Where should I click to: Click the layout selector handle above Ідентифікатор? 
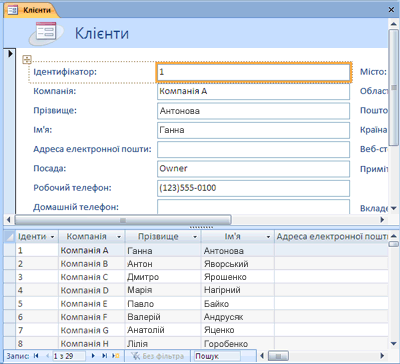27,60
